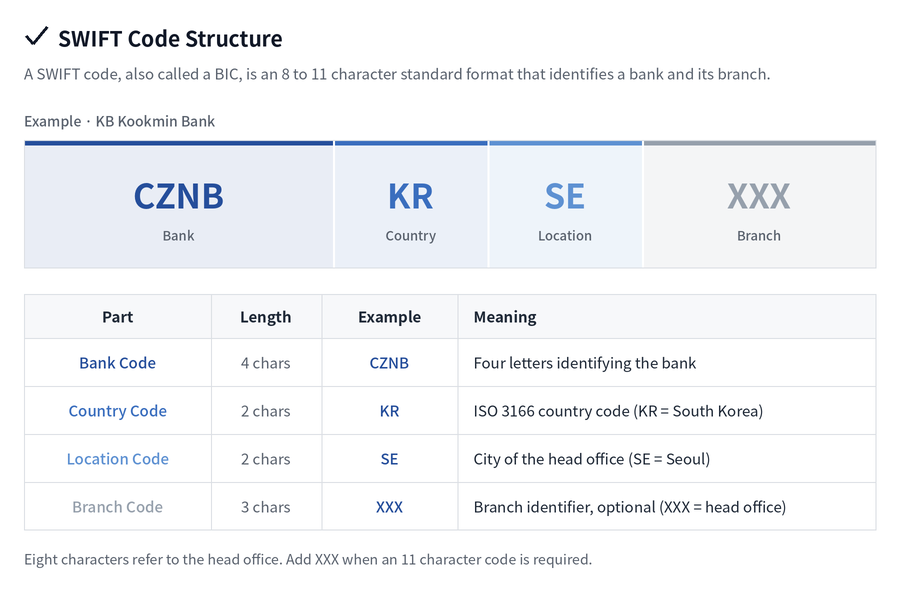
Task: Click the SWIFT Code Structure heading
Action: tap(170, 38)
